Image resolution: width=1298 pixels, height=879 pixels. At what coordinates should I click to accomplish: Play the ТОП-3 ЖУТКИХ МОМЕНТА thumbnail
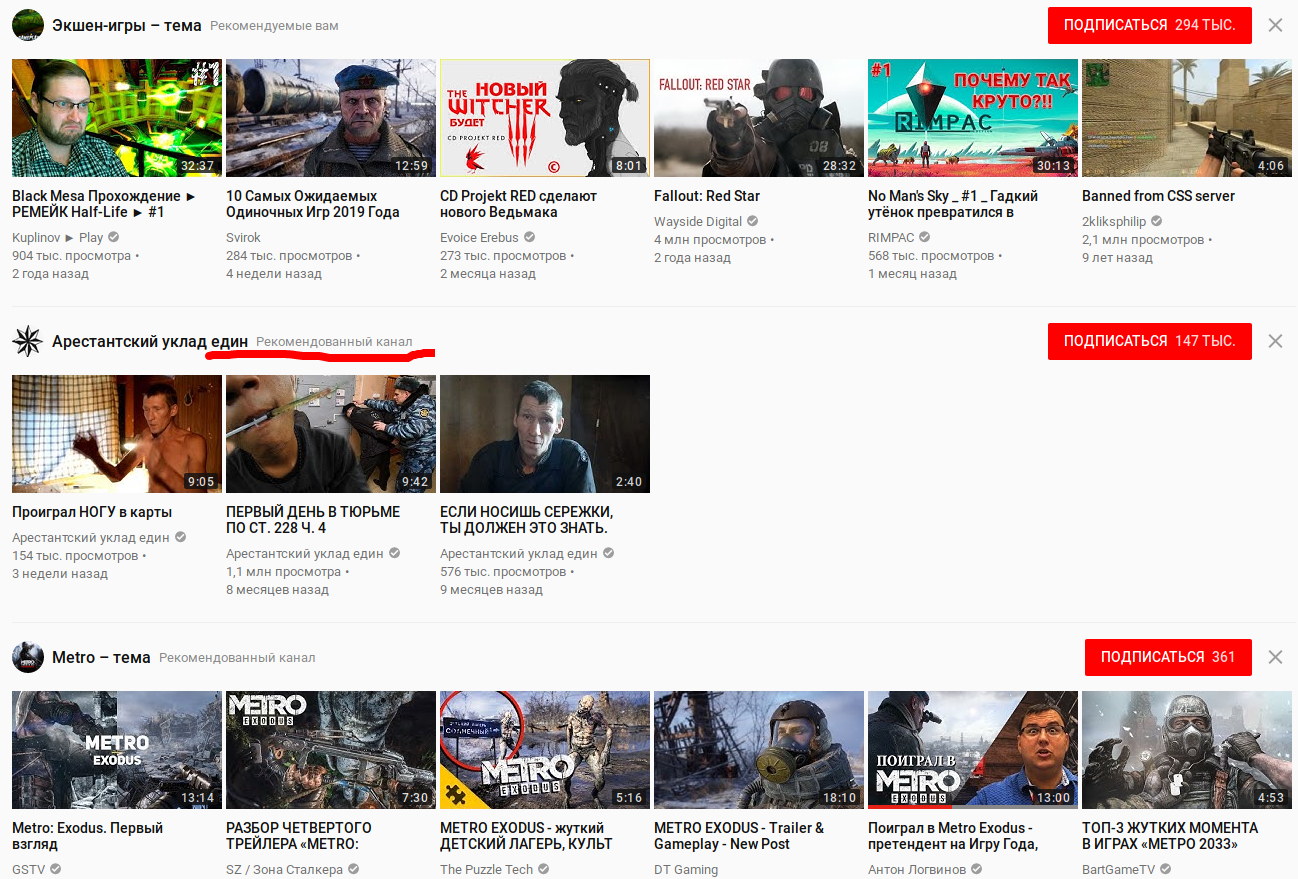(1187, 750)
